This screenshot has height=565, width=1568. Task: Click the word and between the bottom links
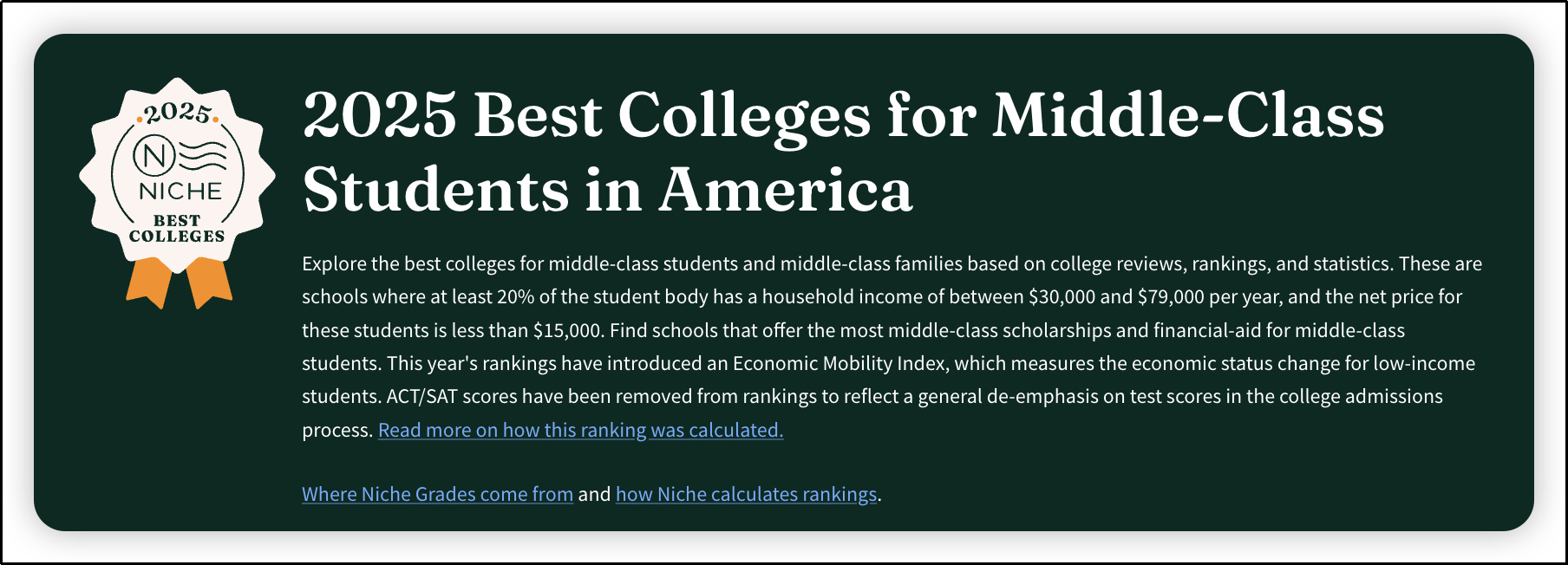[x=594, y=494]
